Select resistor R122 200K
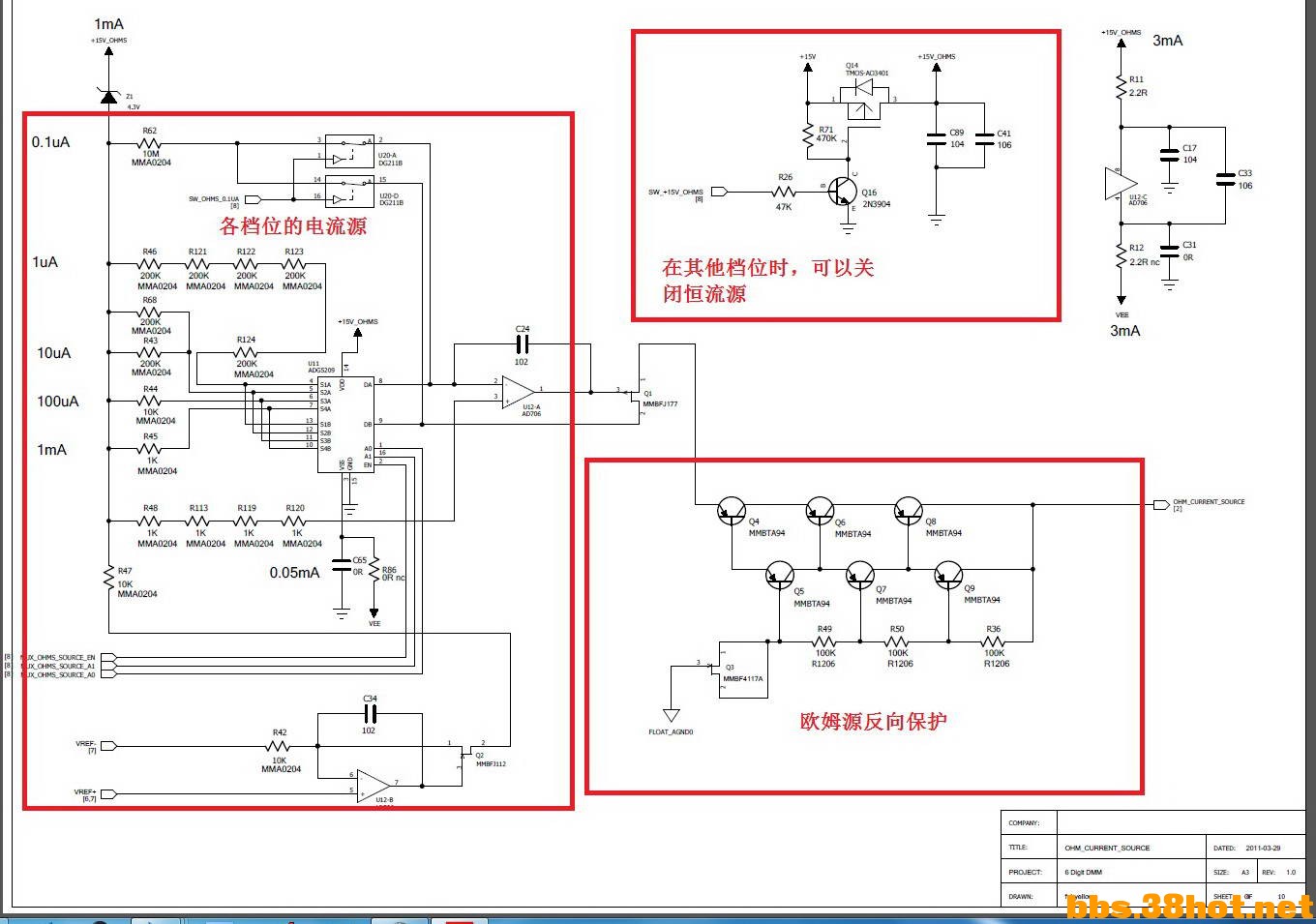The height and width of the screenshot is (924, 1316). (x=247, y=263)
